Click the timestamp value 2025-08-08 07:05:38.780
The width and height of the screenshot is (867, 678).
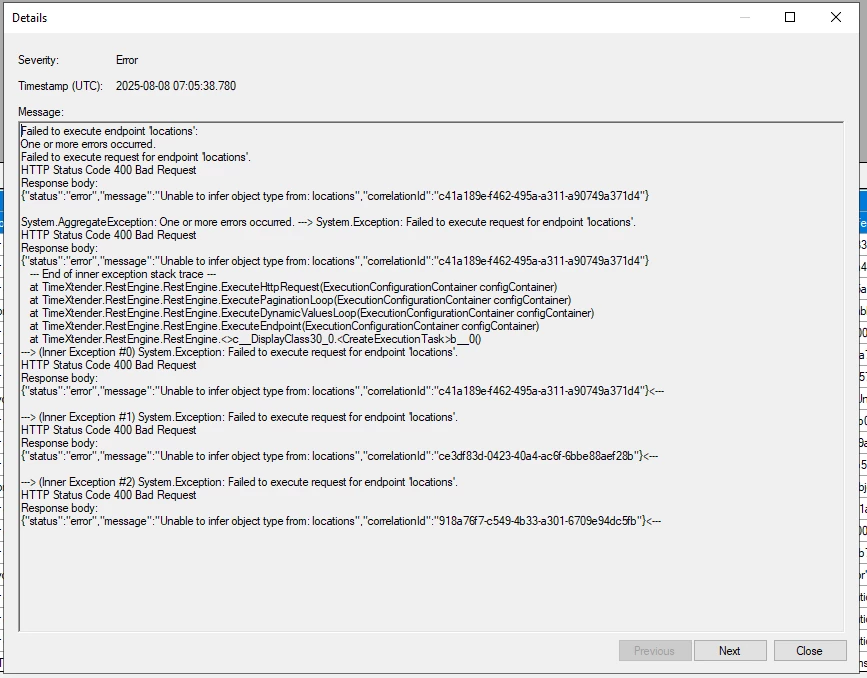[176, 86]
